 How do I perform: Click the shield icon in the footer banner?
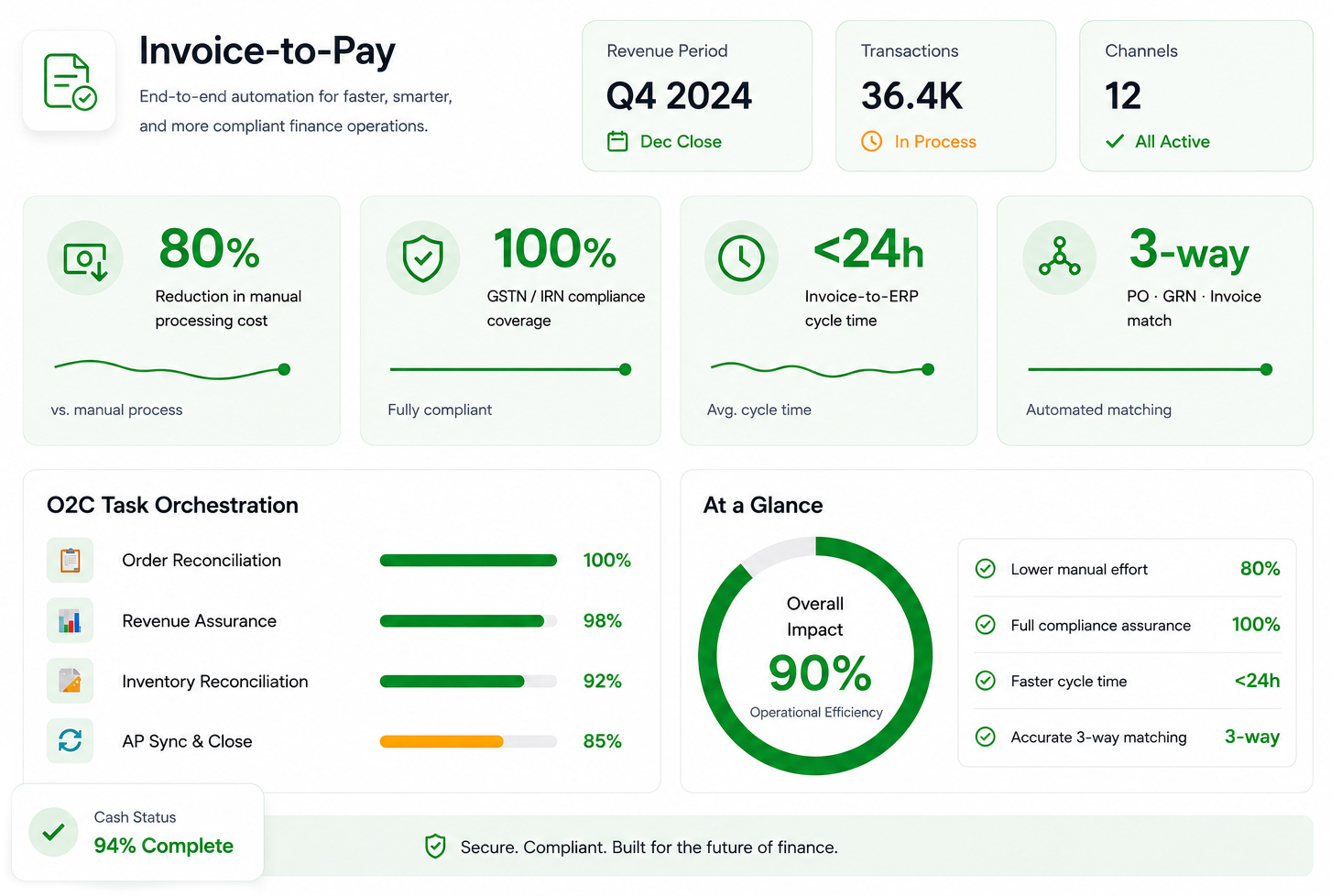(x=435, y=847)
